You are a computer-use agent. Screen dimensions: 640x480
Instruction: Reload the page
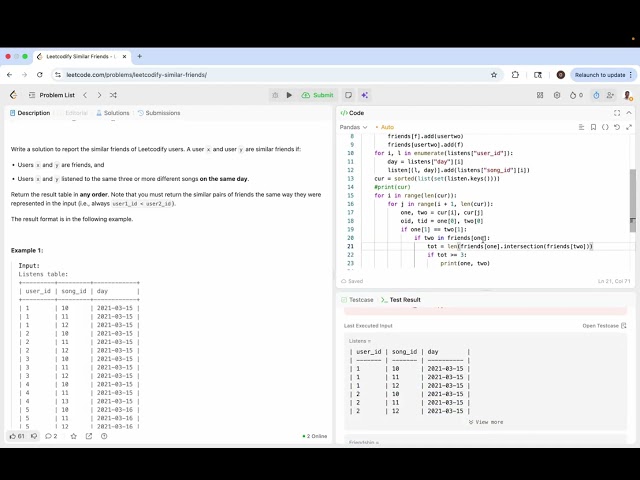coord(40,75)
